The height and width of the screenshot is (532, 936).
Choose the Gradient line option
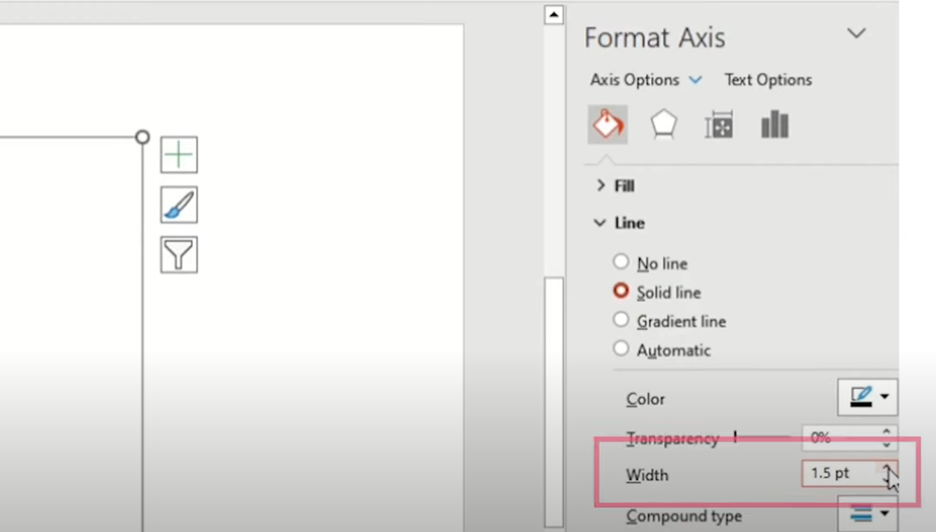[621, 321]
